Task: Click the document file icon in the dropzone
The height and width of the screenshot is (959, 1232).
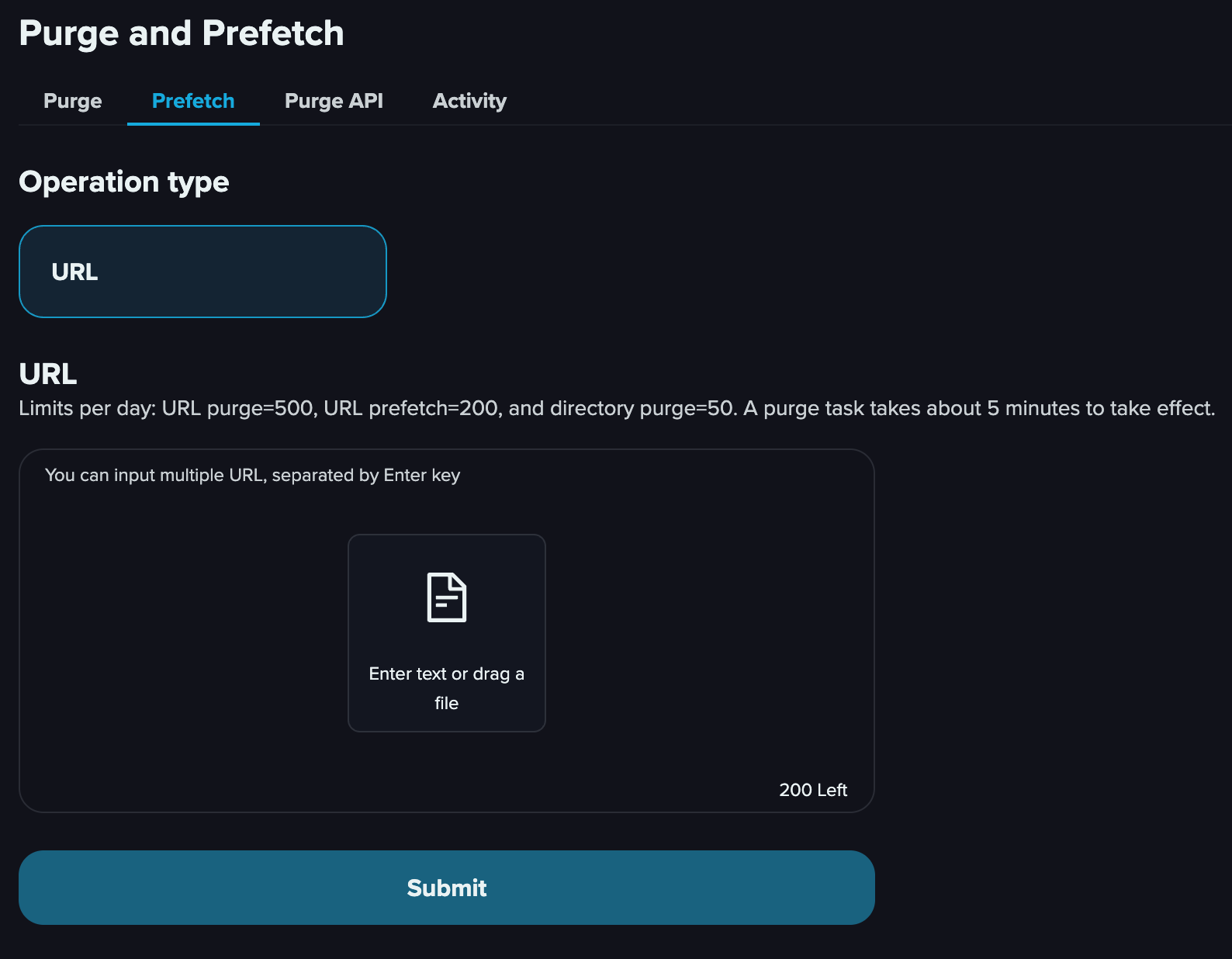Action: point(447,597)
